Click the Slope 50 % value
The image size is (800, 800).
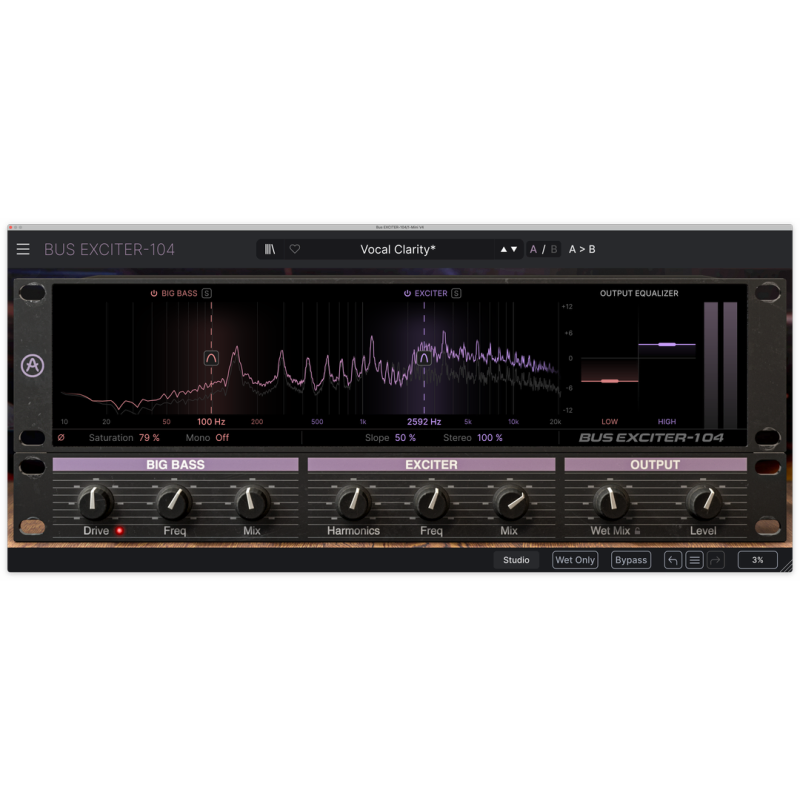[x=405, y=438]
